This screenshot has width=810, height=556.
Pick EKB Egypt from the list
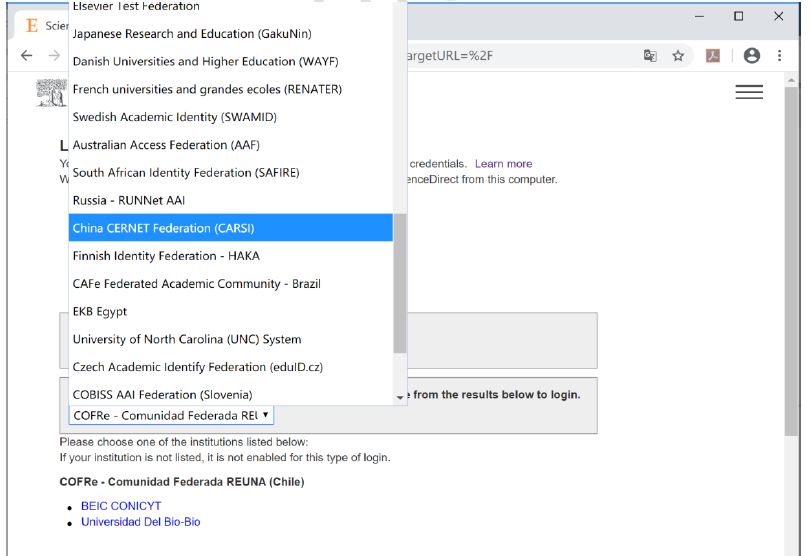coord(230,312)
